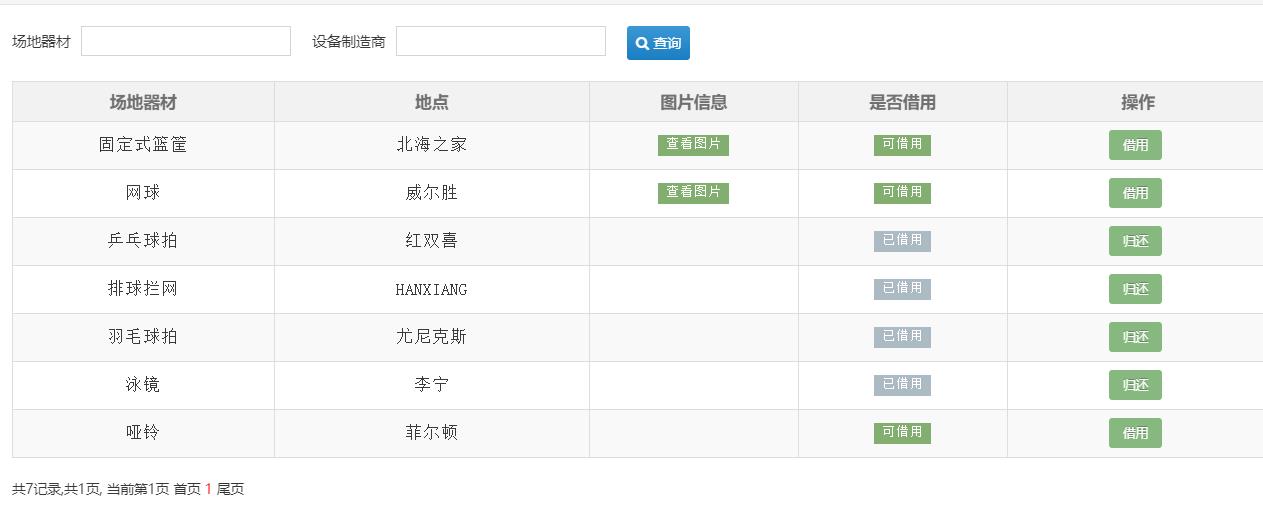
Task: Hit 归还 for the 泳镜 row
Action: (1135, 385)
